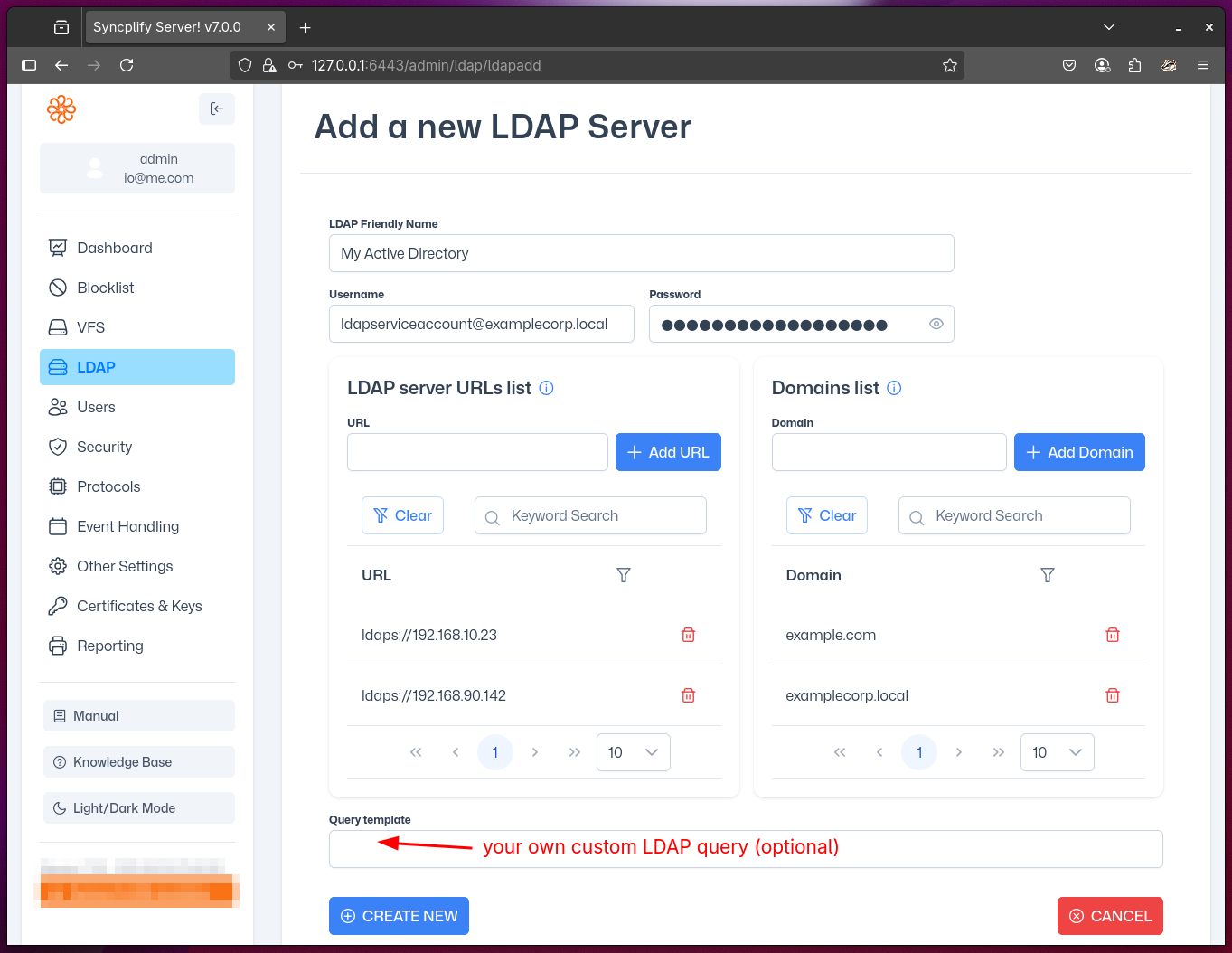The height and width of the screenshot is (953, 1232).
Task: Open the Knowledge Base
Action: click(139, 761)
